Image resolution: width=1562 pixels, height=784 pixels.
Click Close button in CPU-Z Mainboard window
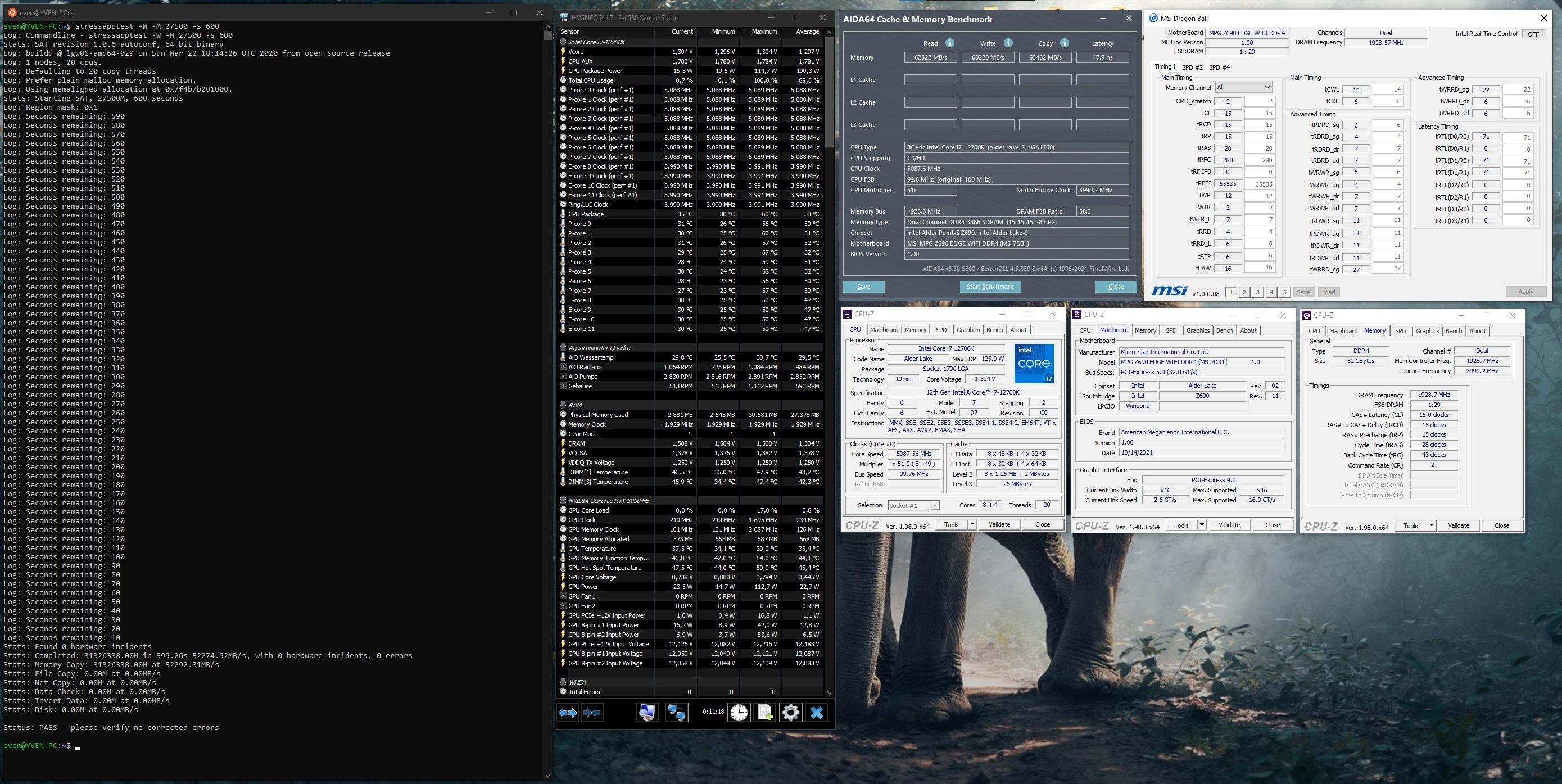pyautogui.click(x=1272, y=525)
